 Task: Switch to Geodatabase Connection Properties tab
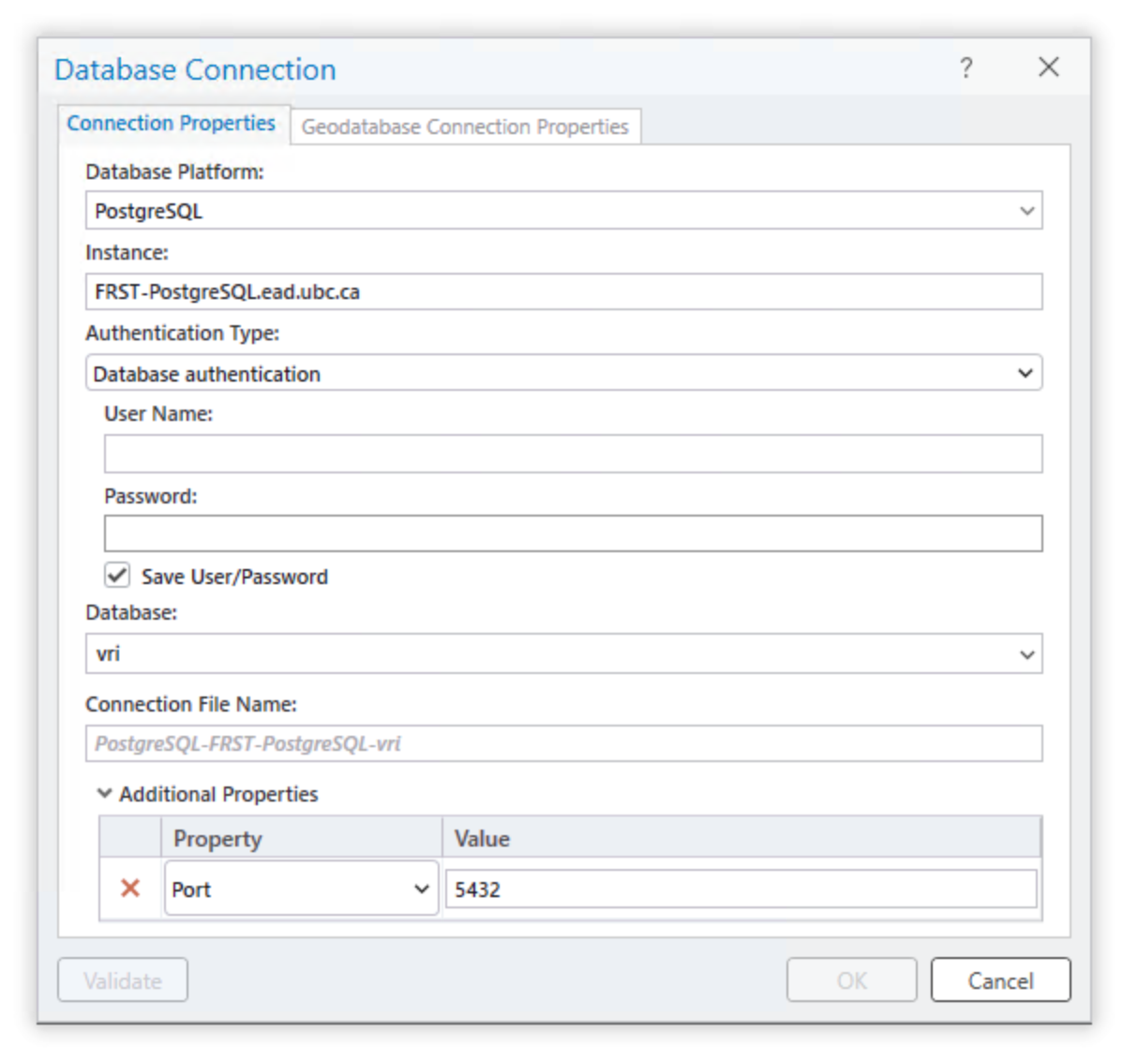[465, 127]
